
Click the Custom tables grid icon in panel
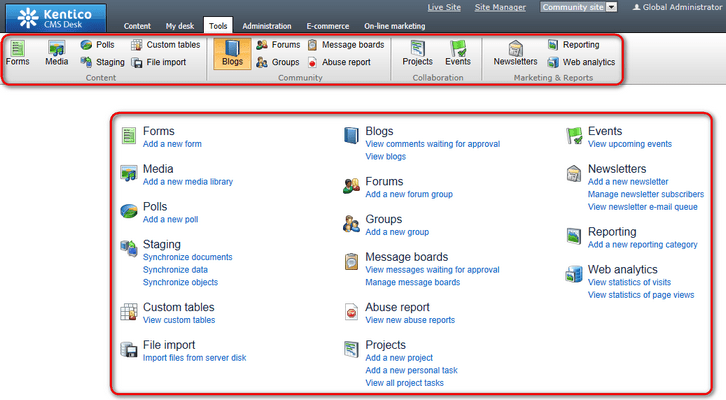[x=129, y=312]
